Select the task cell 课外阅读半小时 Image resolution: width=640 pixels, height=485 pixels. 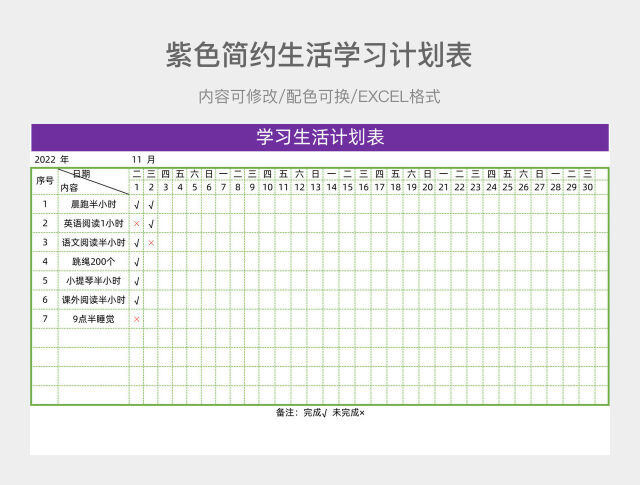point(93,300)
